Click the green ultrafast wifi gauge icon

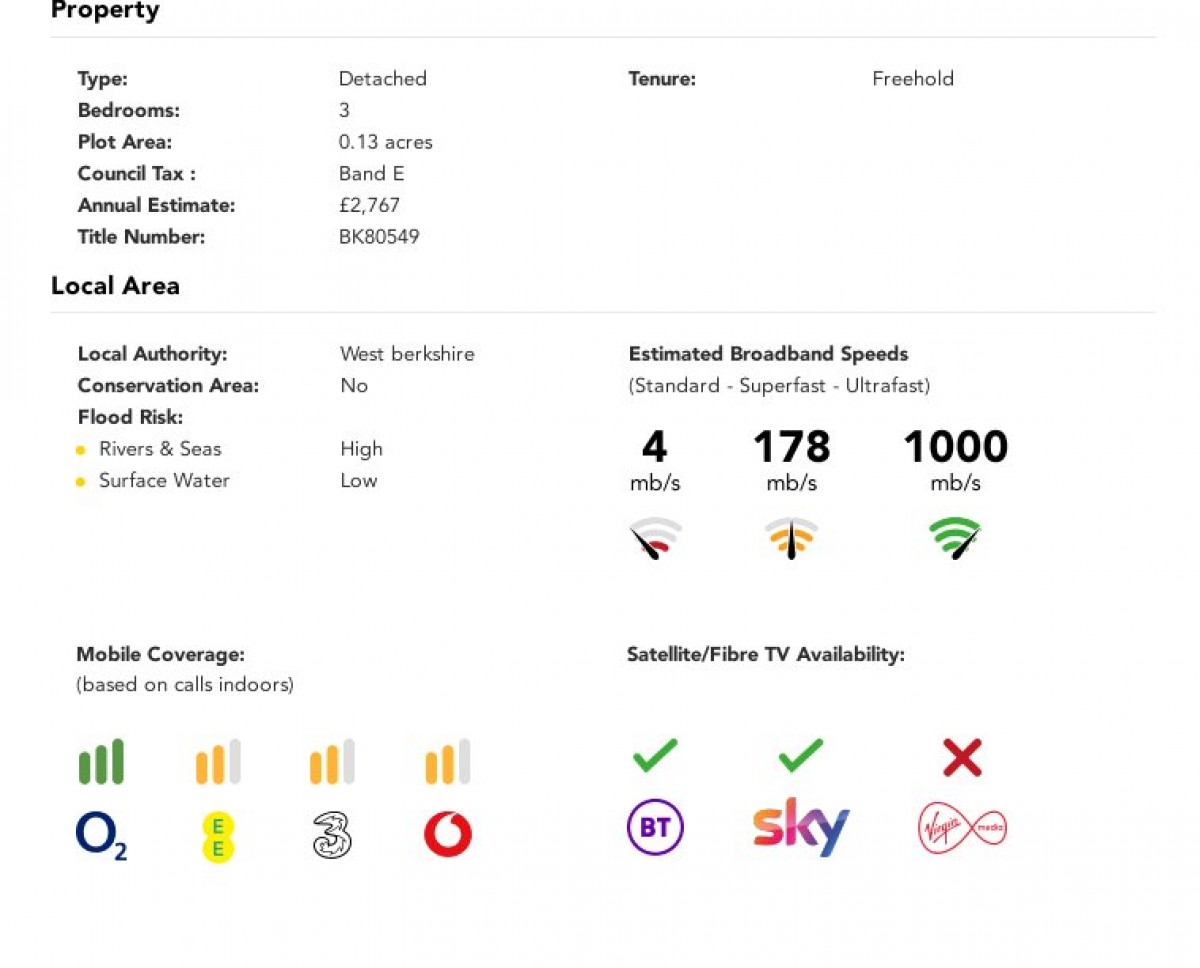click(x=955, y=538)
